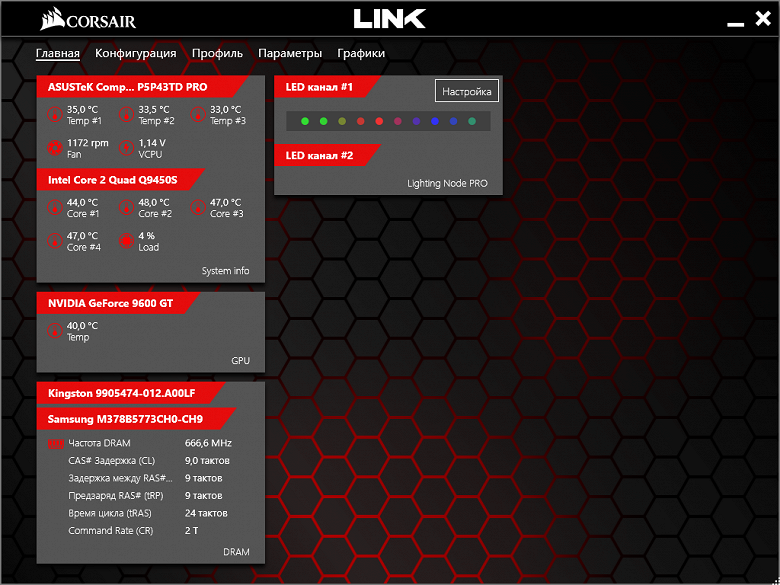The width and height of the screenshot is (780, 585).
Task: Click the 1,14 V VCPU value
Action: [152, 143]
